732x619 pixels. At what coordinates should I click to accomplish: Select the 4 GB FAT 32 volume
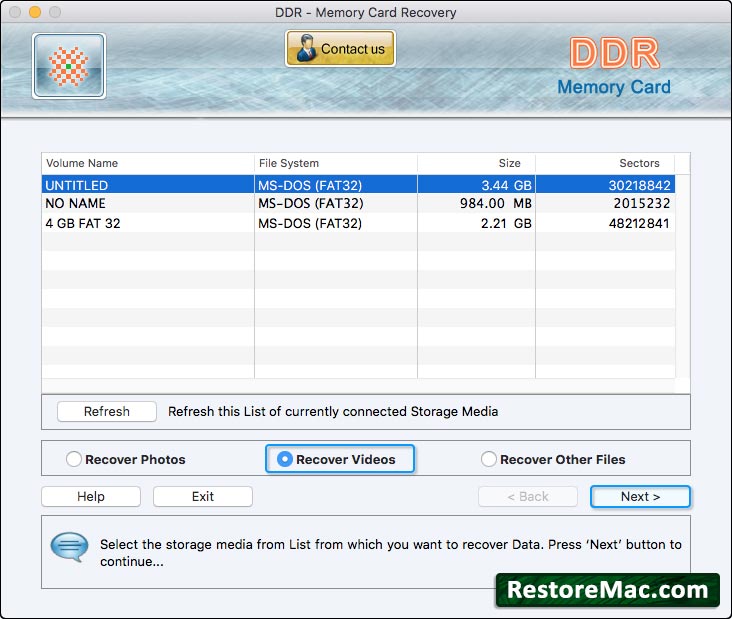tap(358, 223)
